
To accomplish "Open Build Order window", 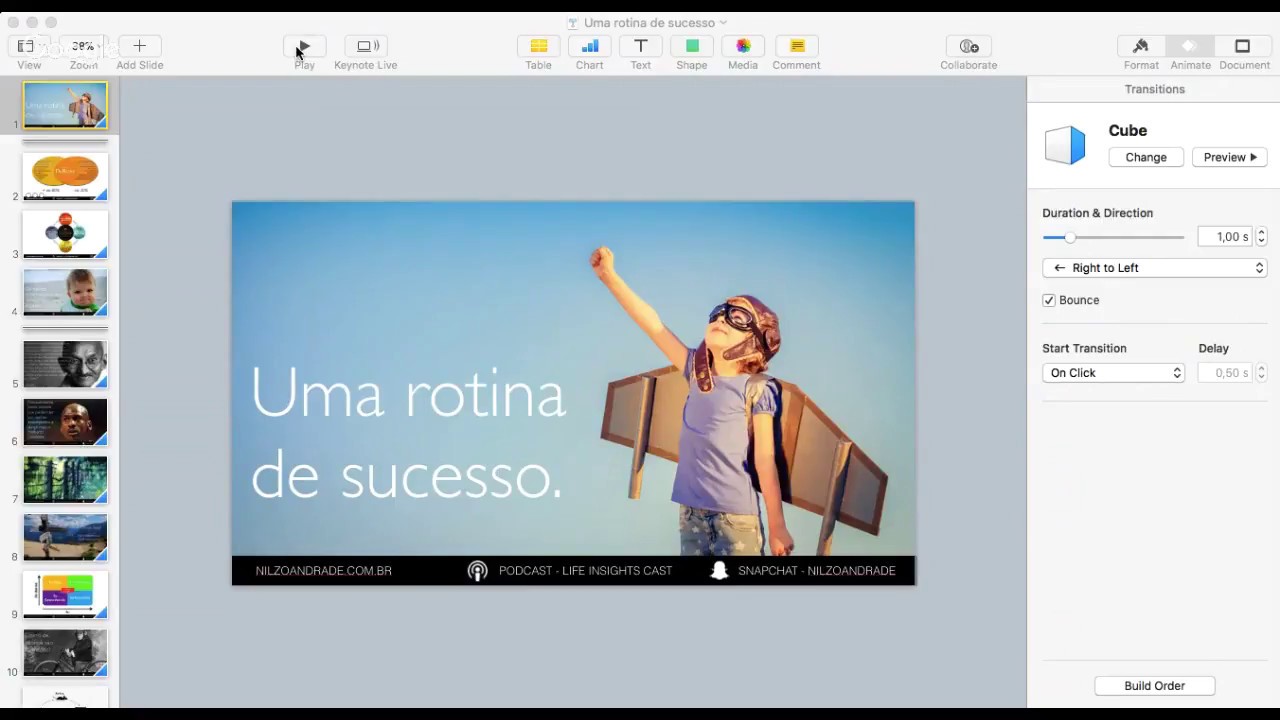I will (x=1155, y=686).
